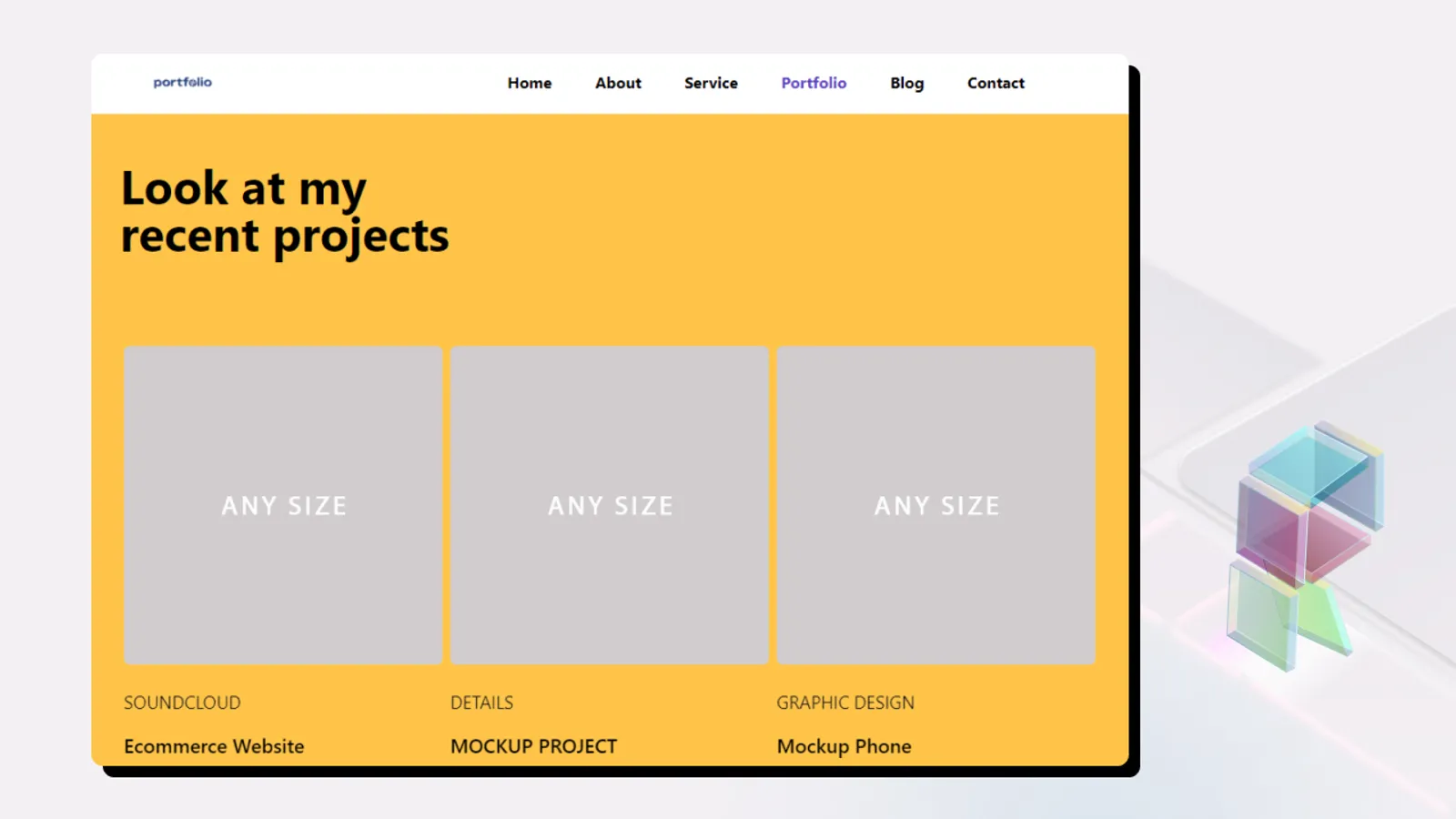Click the "Look at my recent projects" heading
Image resolution: width=1456 pixels, height=819 pixels.
[284, 212]
